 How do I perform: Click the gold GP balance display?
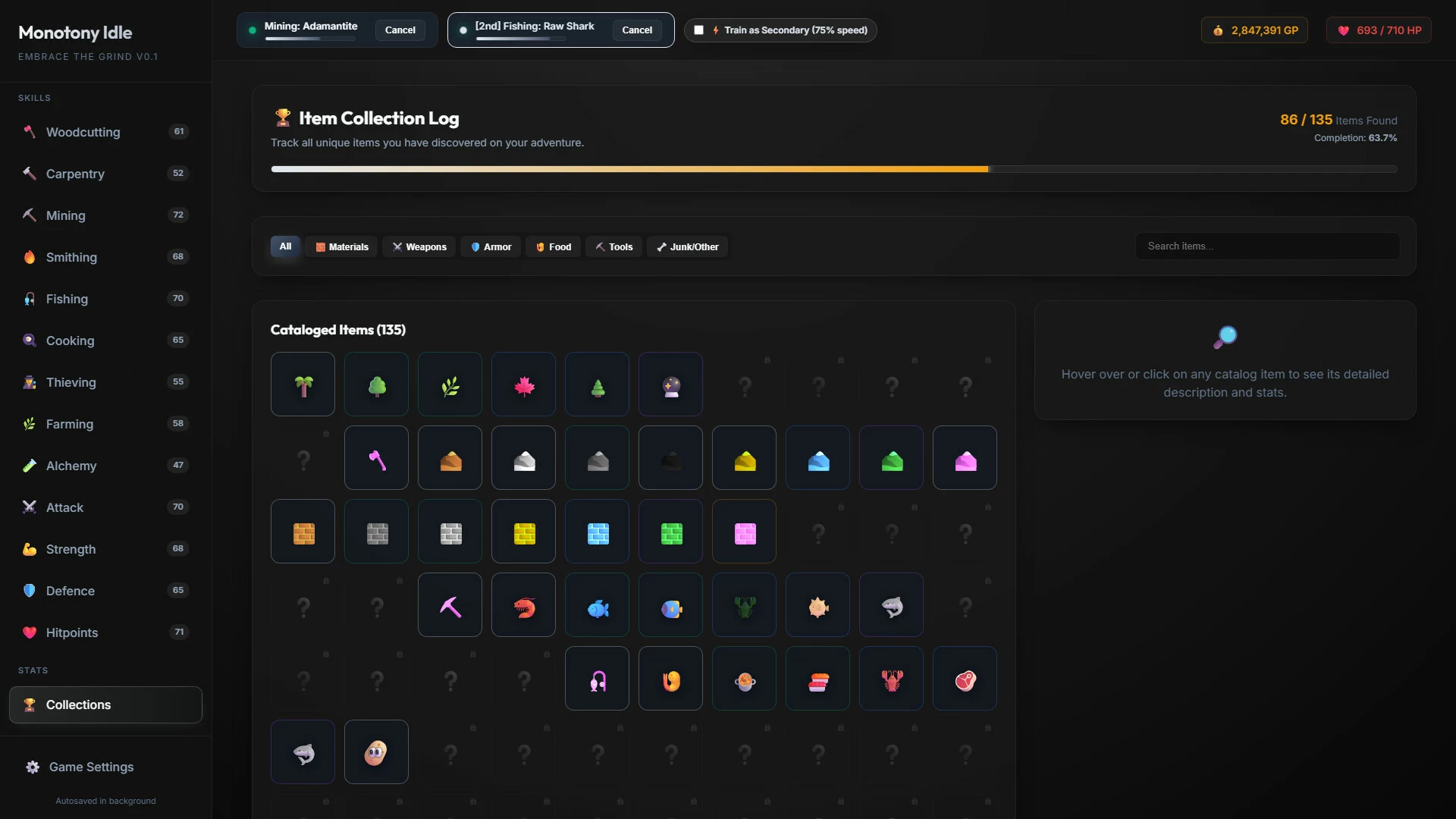point(1254,30)
